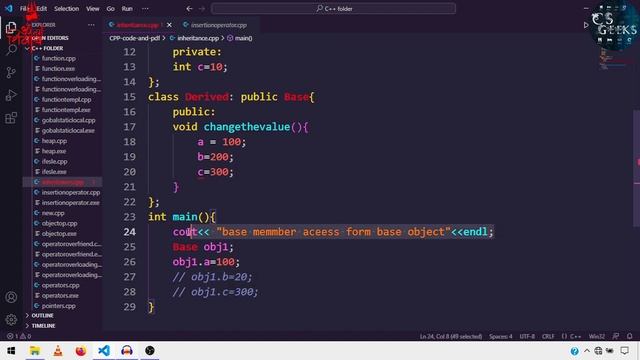Image resolution: width=640 pixels, height=360 pixels.
Task: Click line number 24 in gutter
Action: pos(129,232)
